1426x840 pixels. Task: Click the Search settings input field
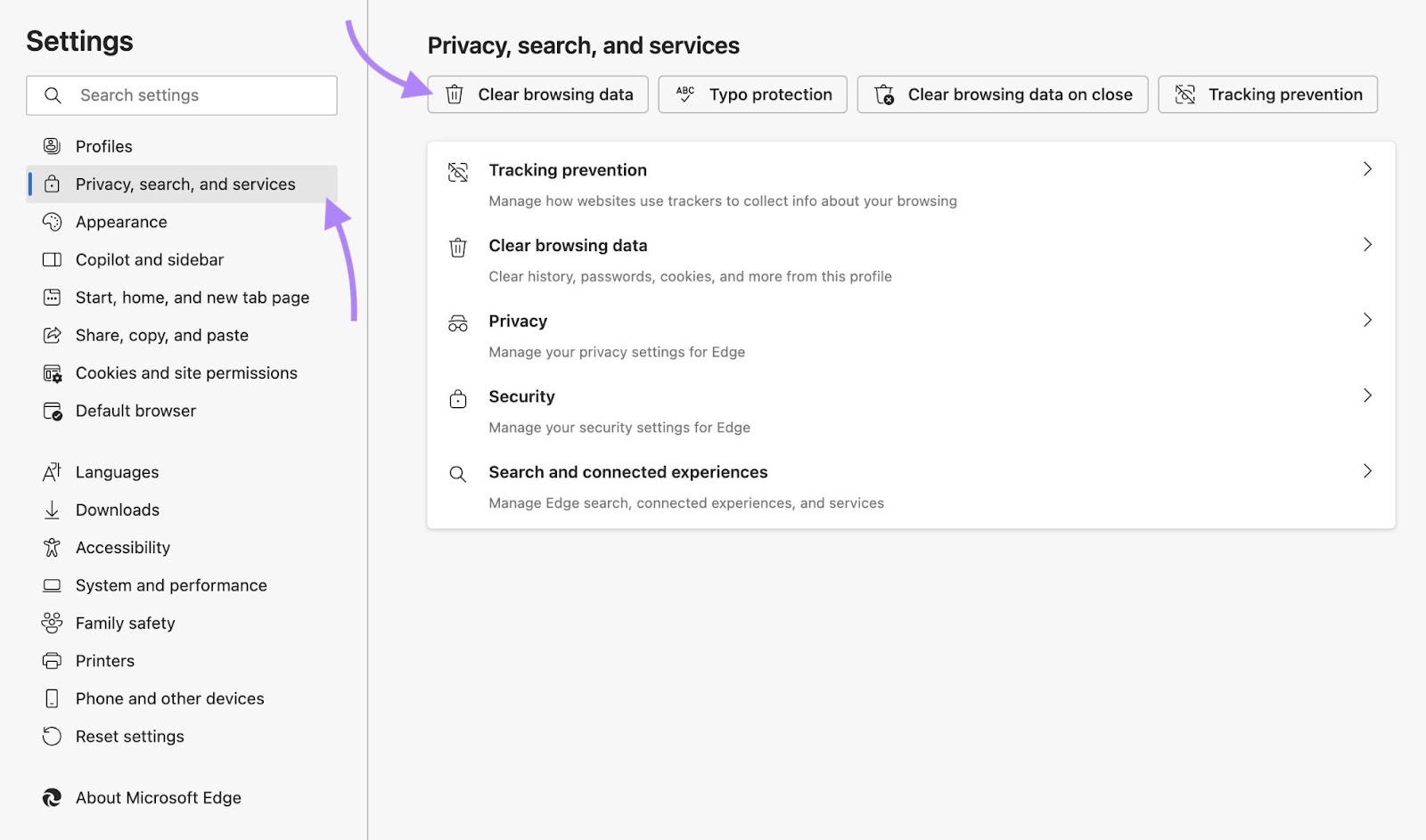coord(182,94)
